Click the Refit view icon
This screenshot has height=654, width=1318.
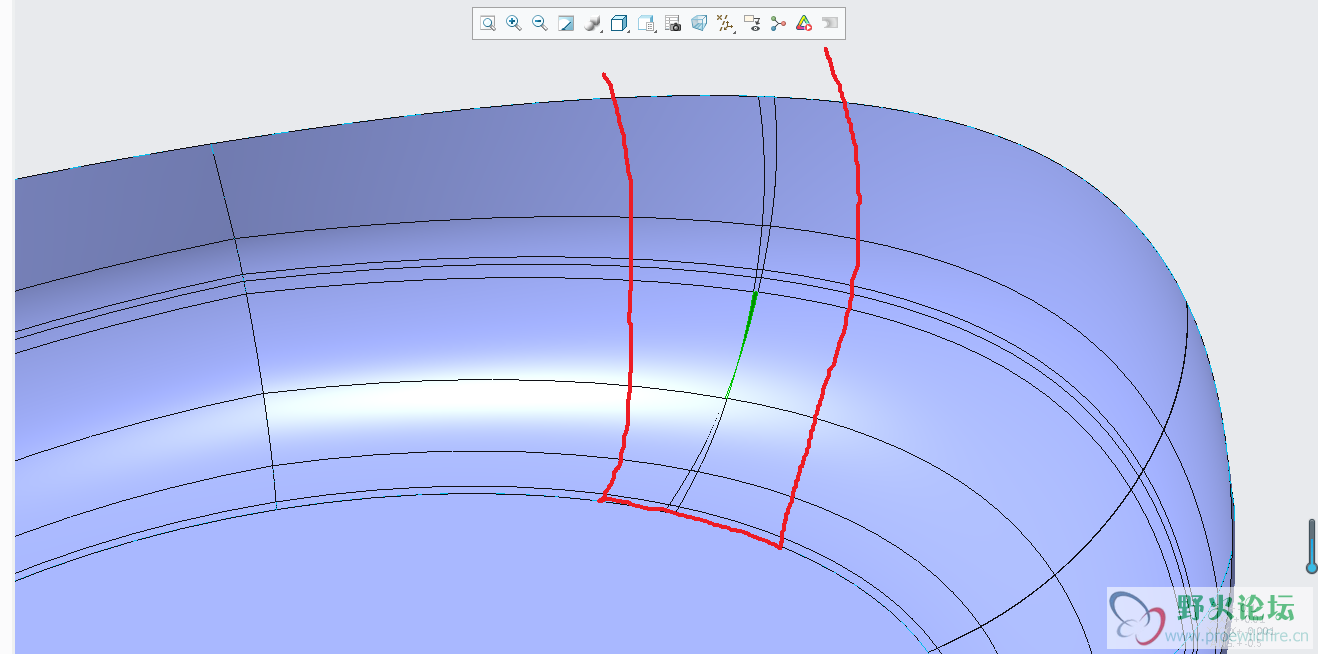pos(487,23)
